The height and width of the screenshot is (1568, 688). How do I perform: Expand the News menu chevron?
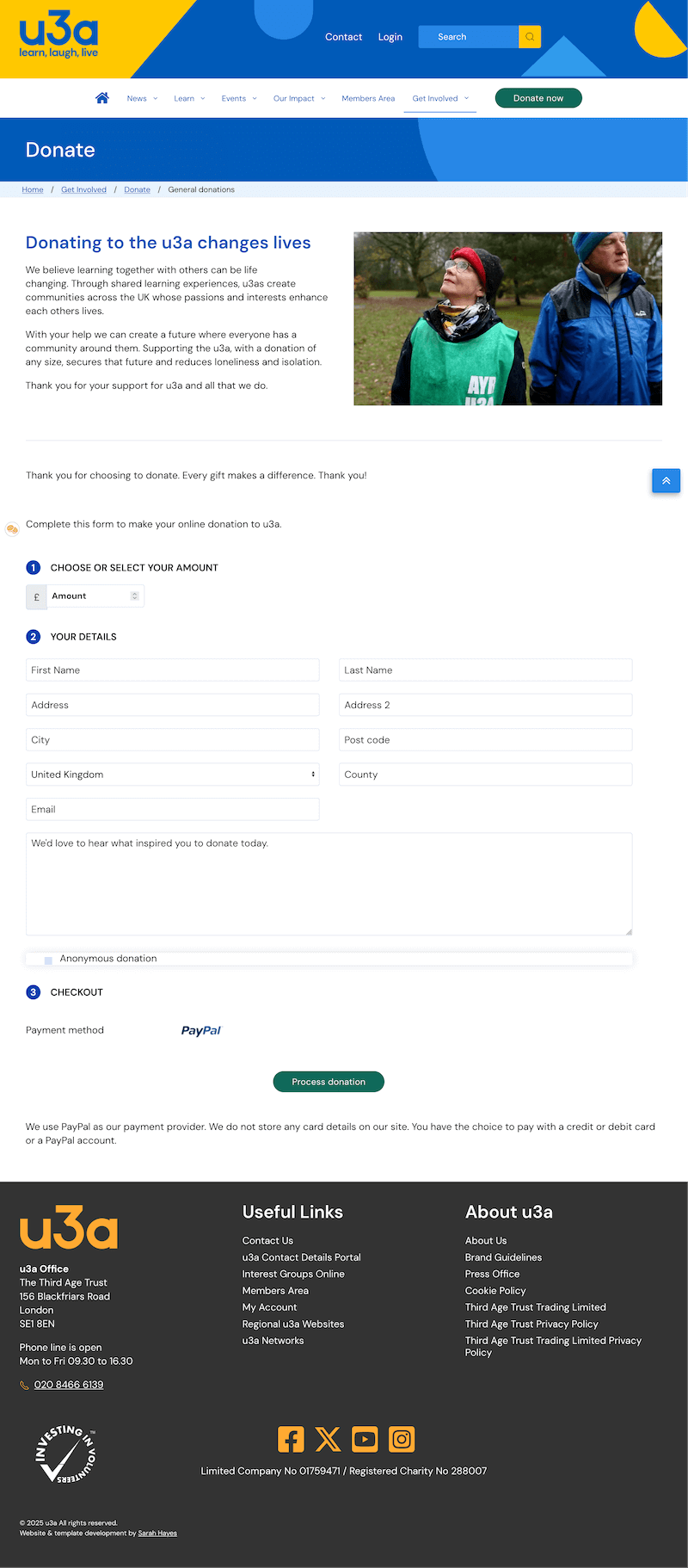coord(156,99)
